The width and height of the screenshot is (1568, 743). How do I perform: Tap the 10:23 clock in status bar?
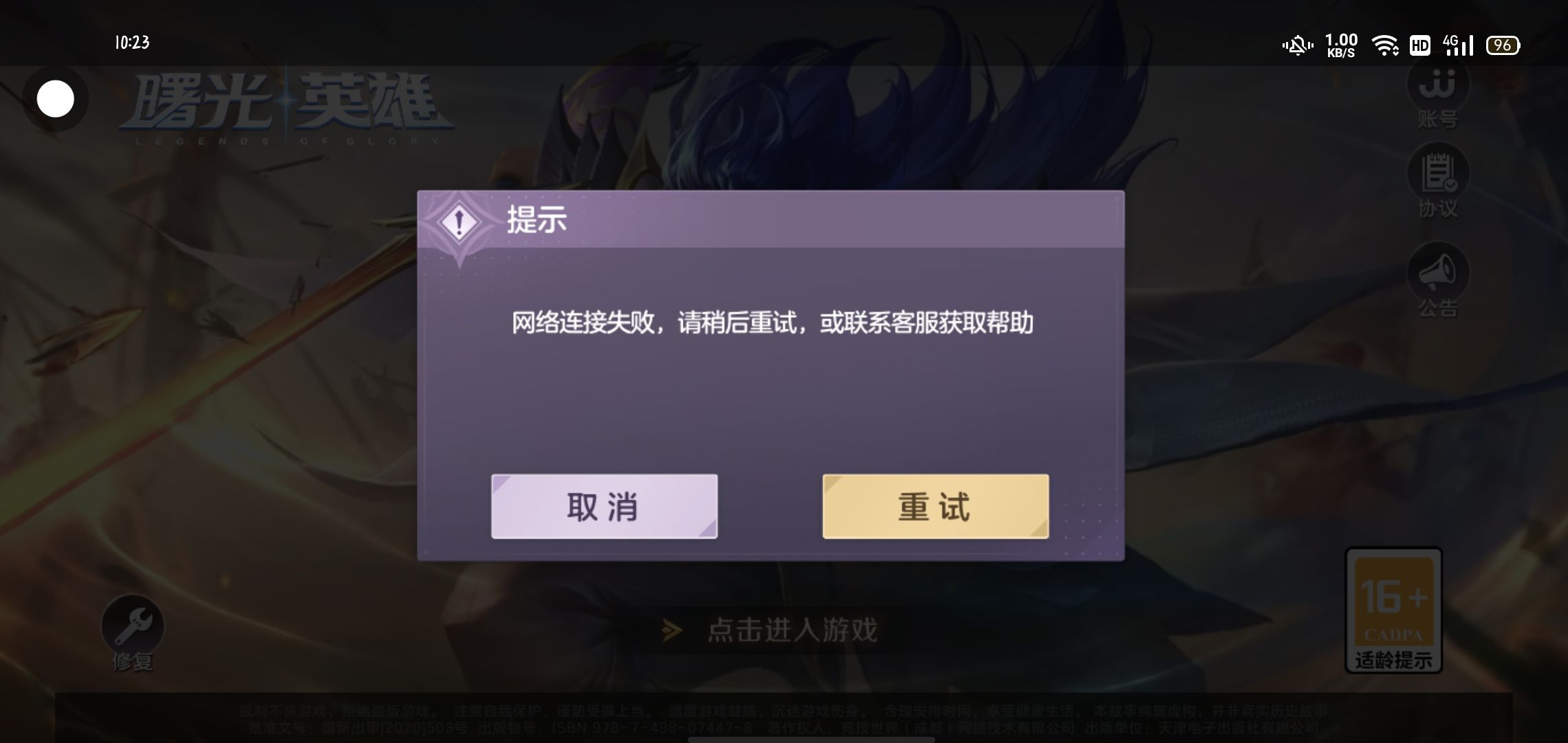click(132, 43)
